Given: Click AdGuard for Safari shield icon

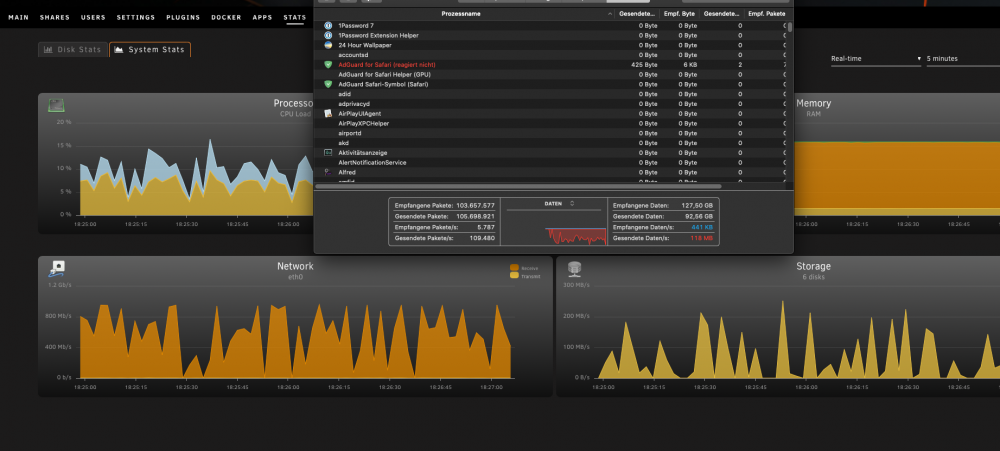Looking at the screenshot, I should [x=328, y=64].
